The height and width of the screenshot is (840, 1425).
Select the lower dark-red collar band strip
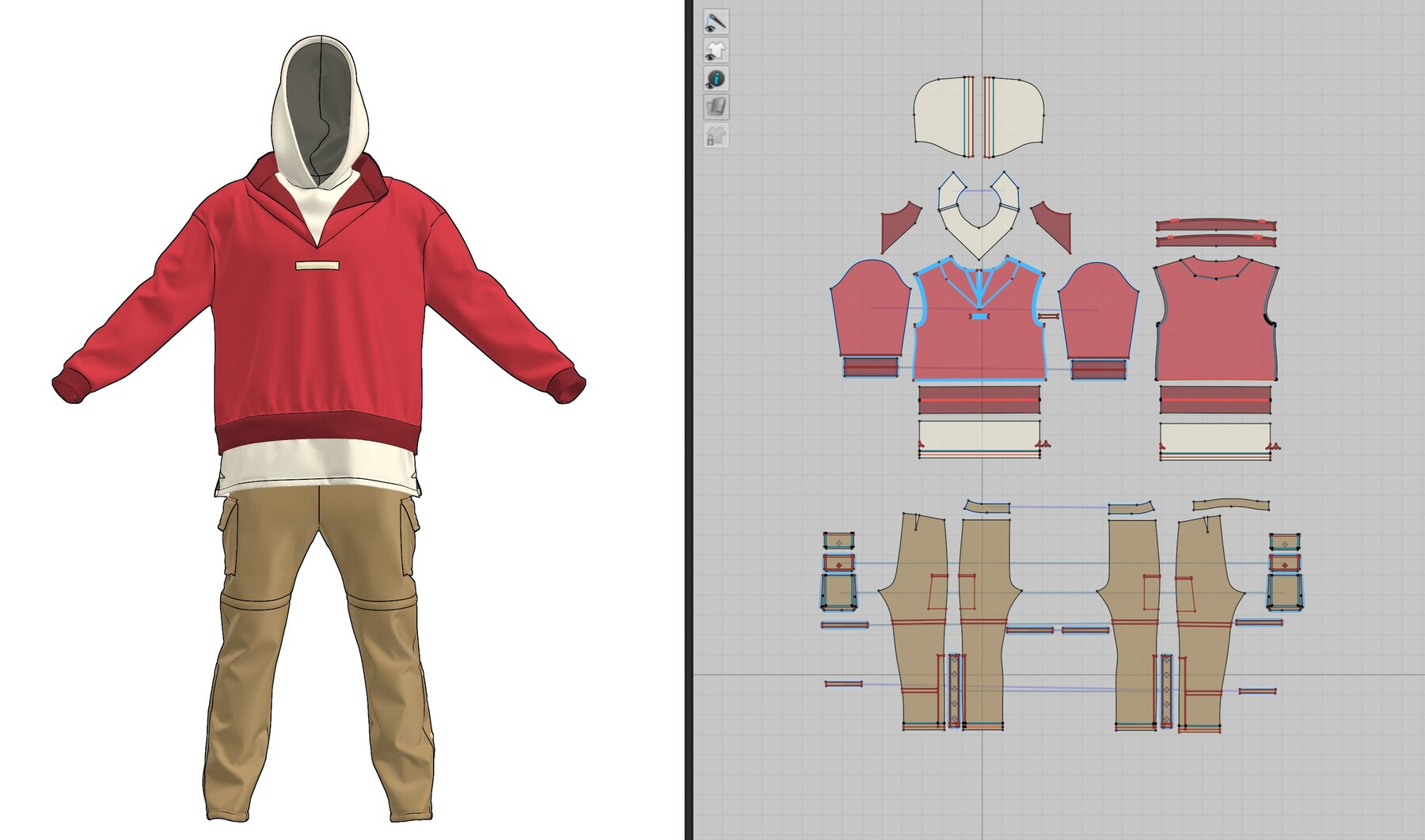coord(1216,241)
